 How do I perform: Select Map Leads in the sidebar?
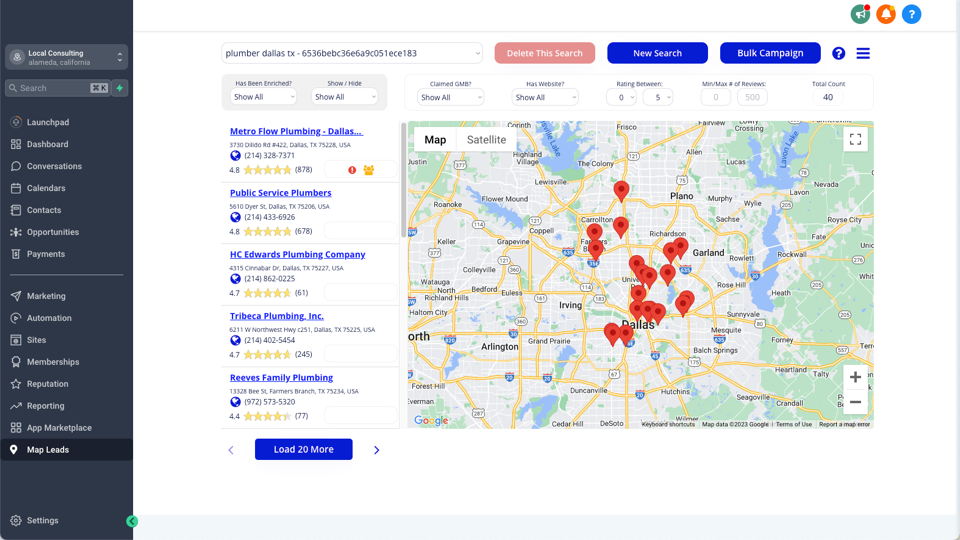pyautogui.click(x=66, y=450)
